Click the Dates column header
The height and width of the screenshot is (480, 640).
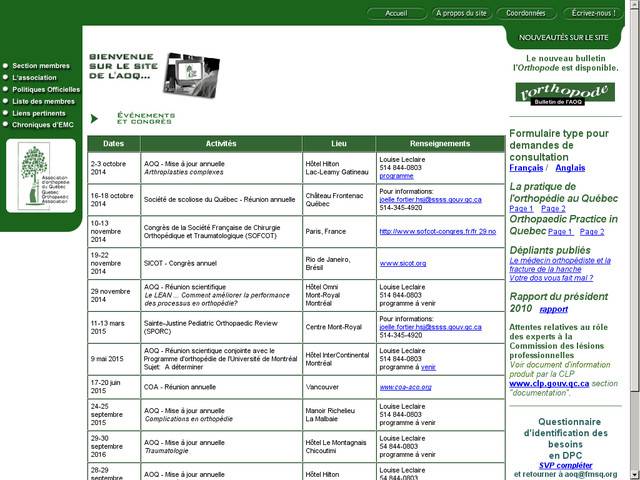(x=114, y=144)
